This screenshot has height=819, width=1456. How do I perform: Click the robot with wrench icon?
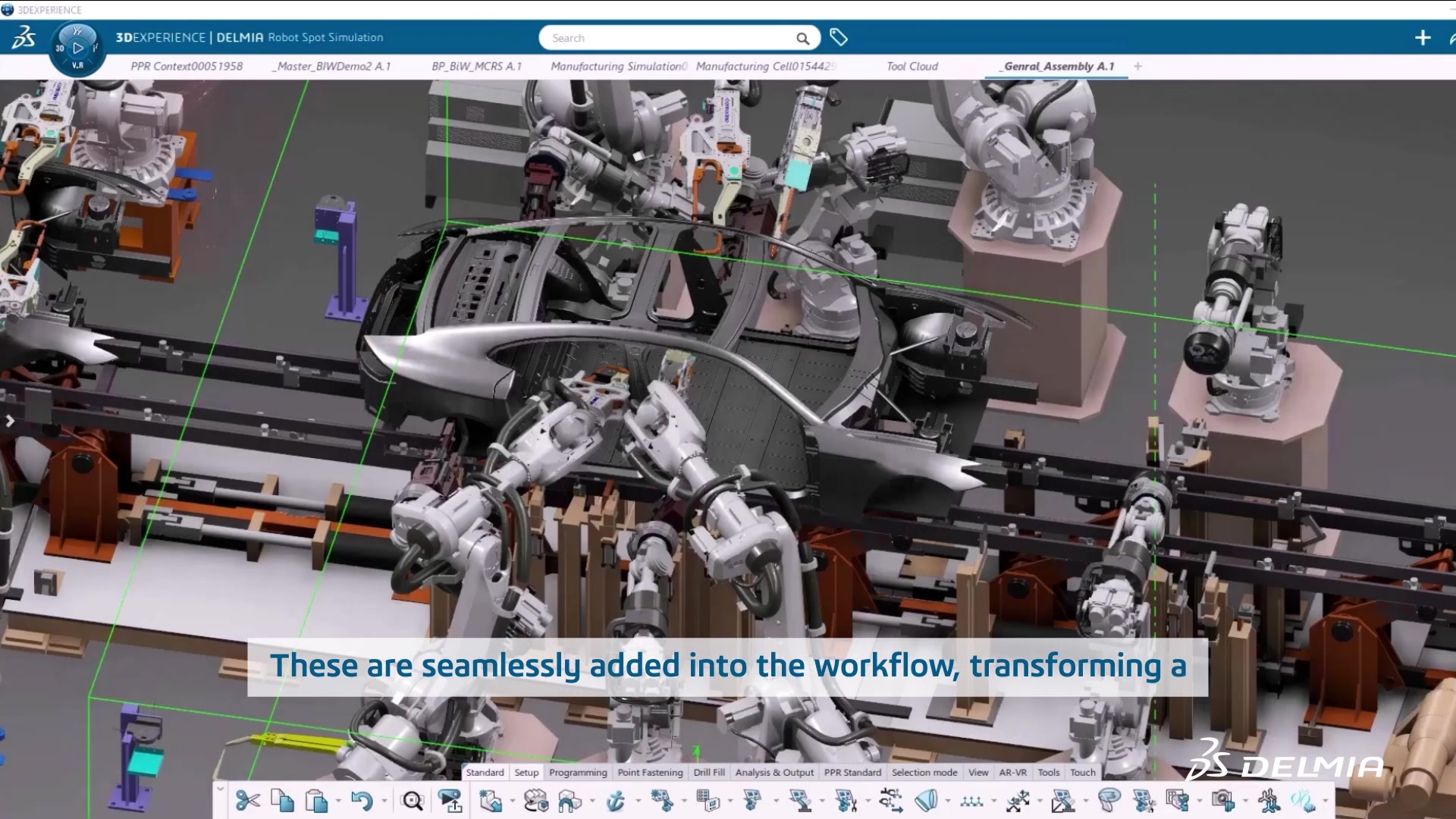coord(845,800)
